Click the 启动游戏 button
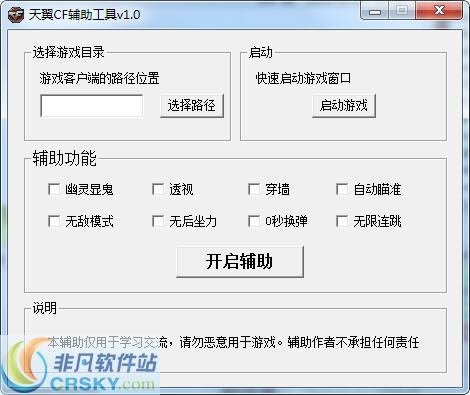The width and height of the screenshot is (470, 395). coord(344,106)
